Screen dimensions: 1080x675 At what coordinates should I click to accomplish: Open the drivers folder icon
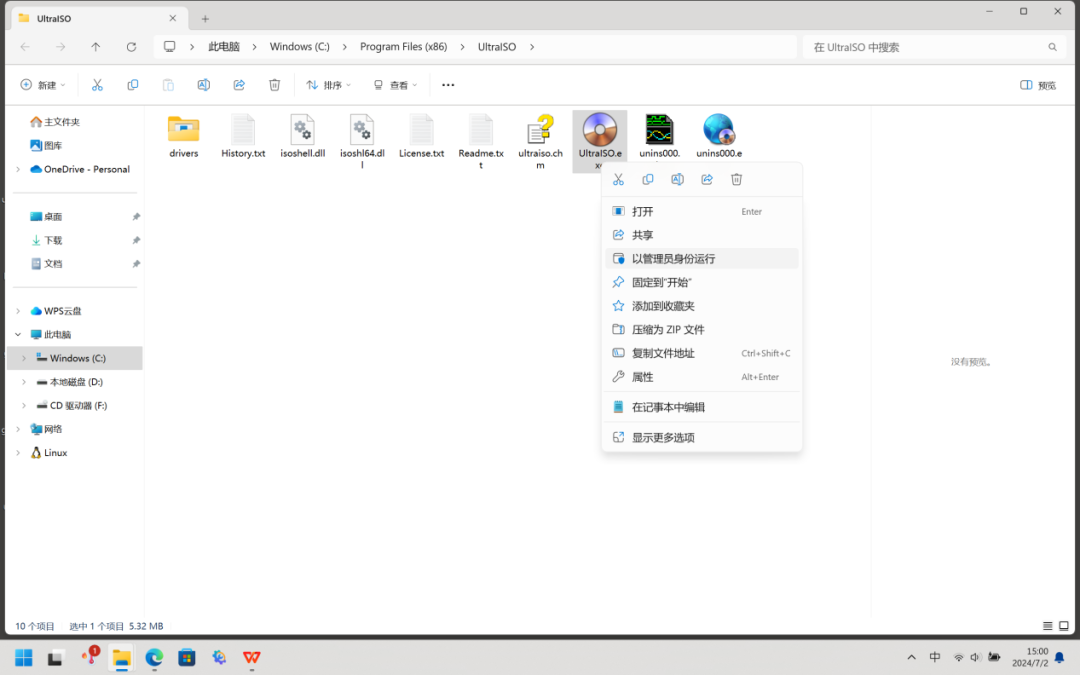[183, 129]
